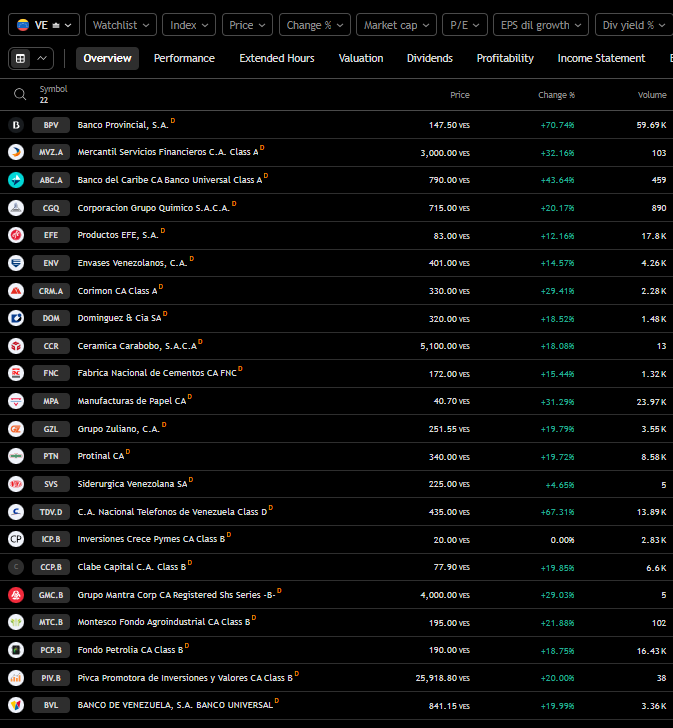Click the Fabrica Nacional de Cementos logo
This screenshot has width=673, height=728.
[16, 373]
